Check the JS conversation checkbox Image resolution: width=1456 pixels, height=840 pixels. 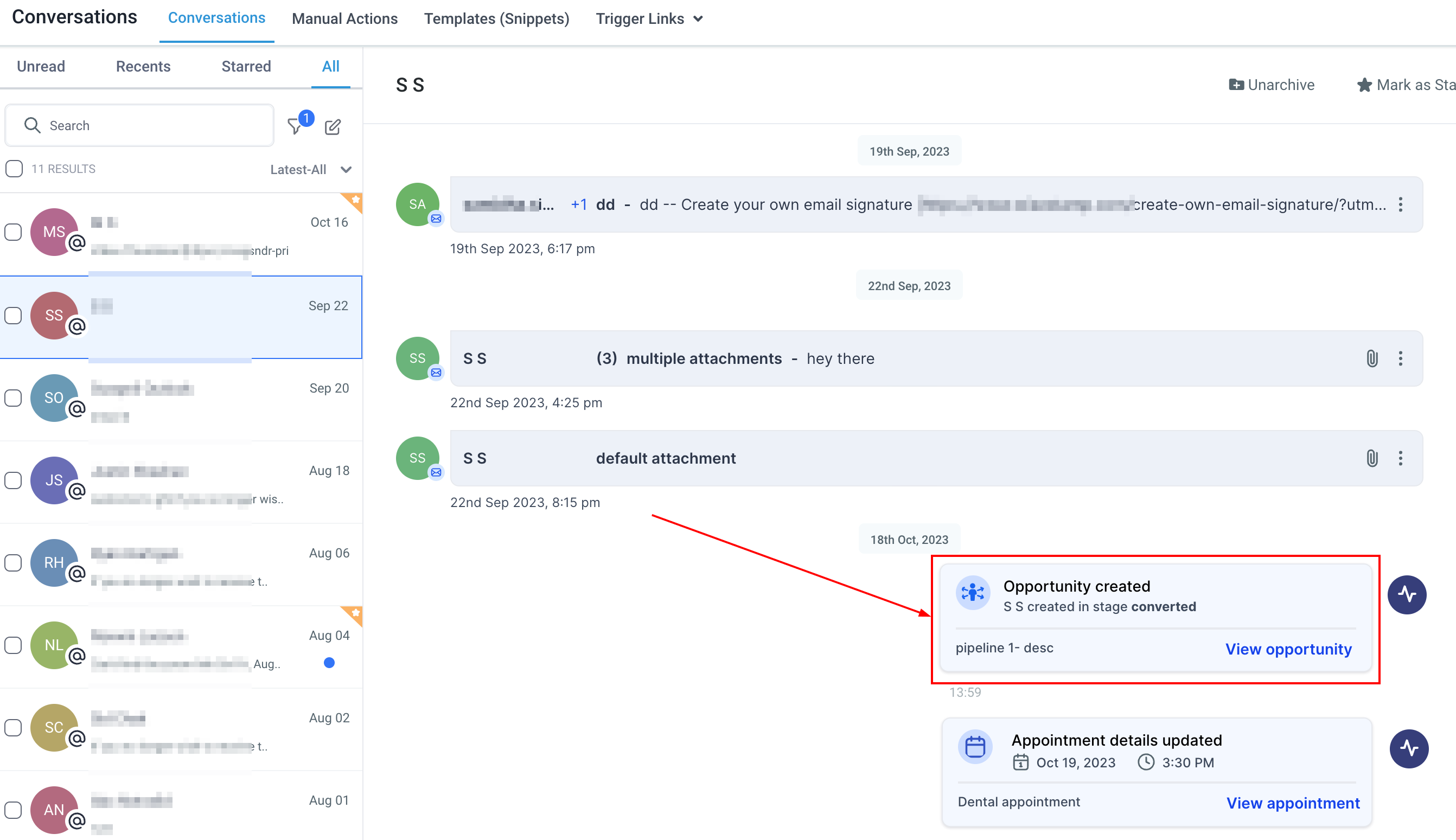coord(13,480)
